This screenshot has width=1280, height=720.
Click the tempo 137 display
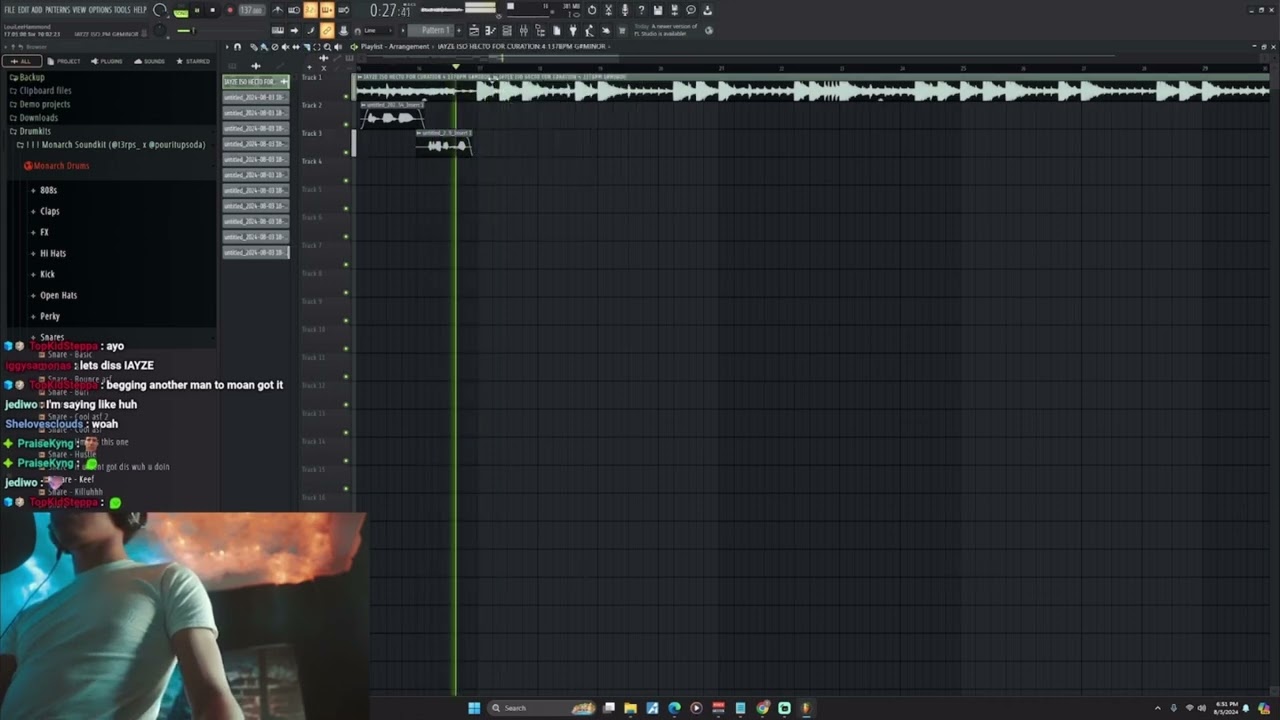coord(251,10)
